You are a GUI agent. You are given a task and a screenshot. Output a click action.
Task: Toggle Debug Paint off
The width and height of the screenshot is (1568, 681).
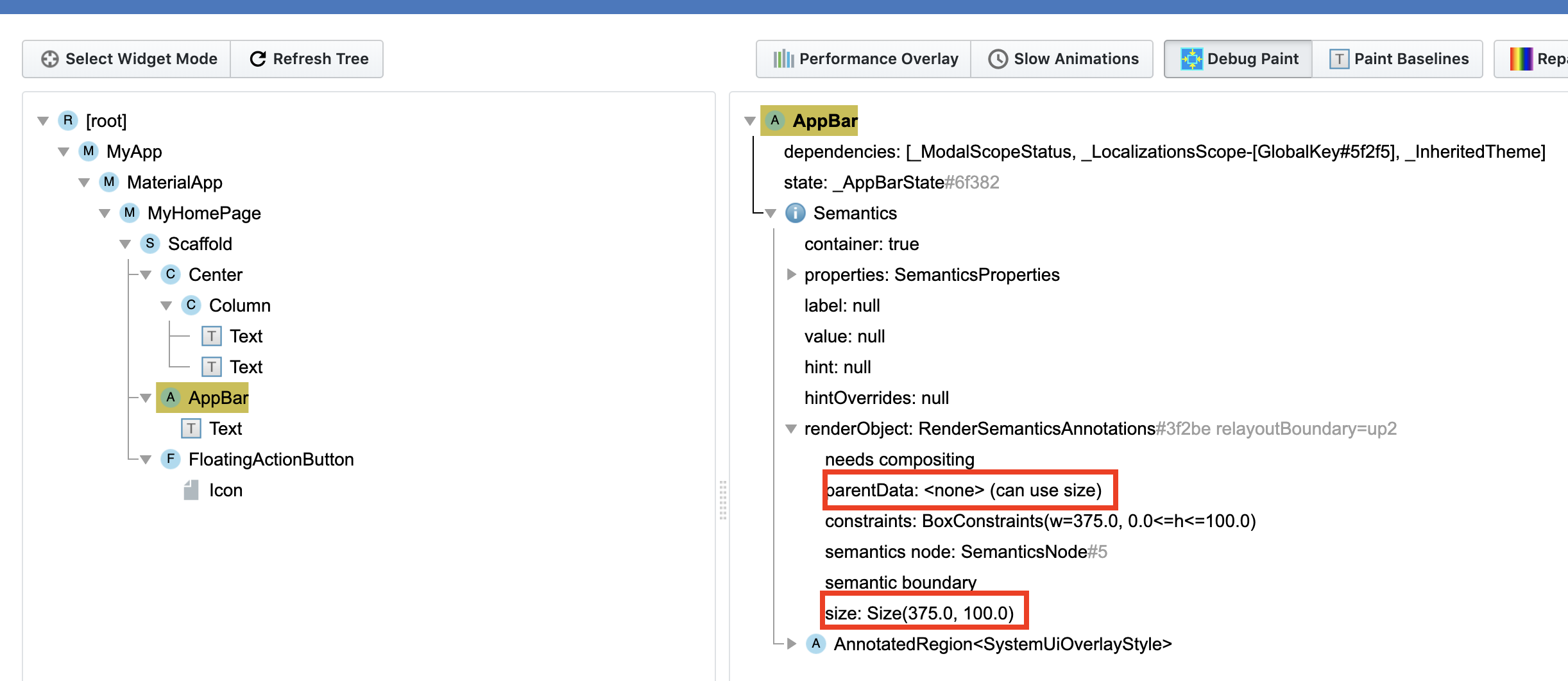(x=1238, y=59)
